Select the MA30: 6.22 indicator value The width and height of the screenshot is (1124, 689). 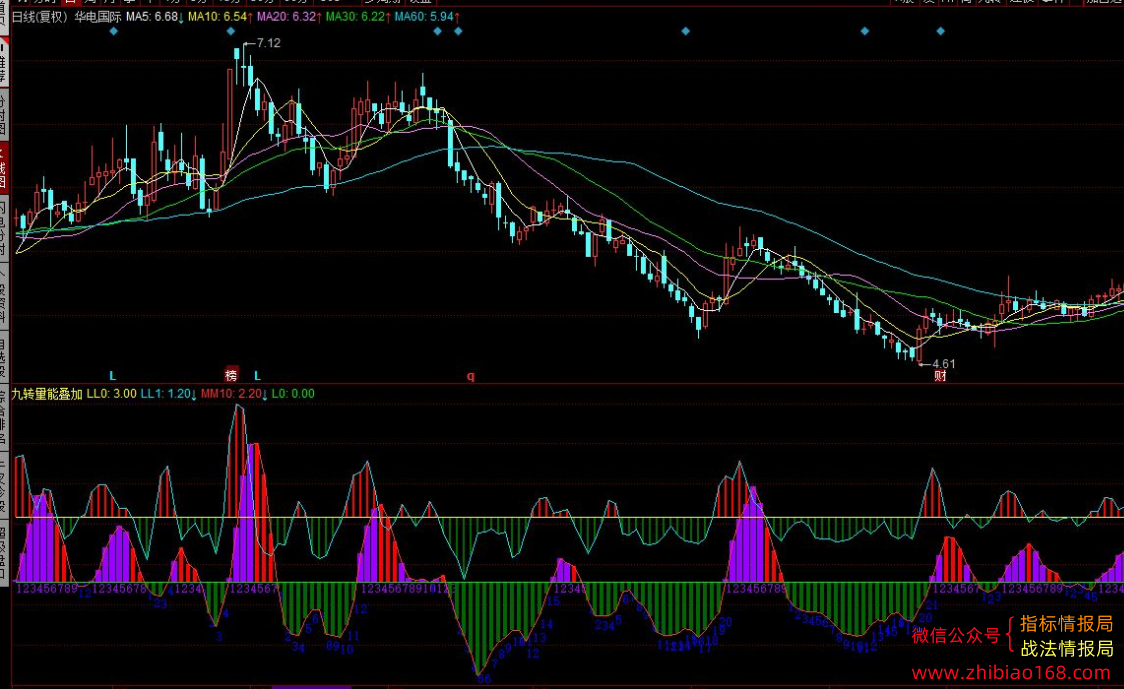(x=358, y=16)
